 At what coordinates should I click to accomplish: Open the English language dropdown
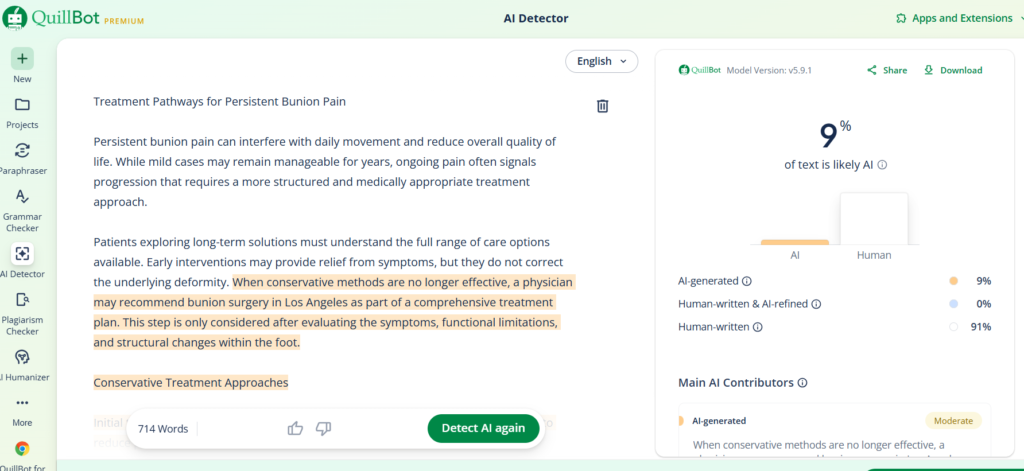601,61
